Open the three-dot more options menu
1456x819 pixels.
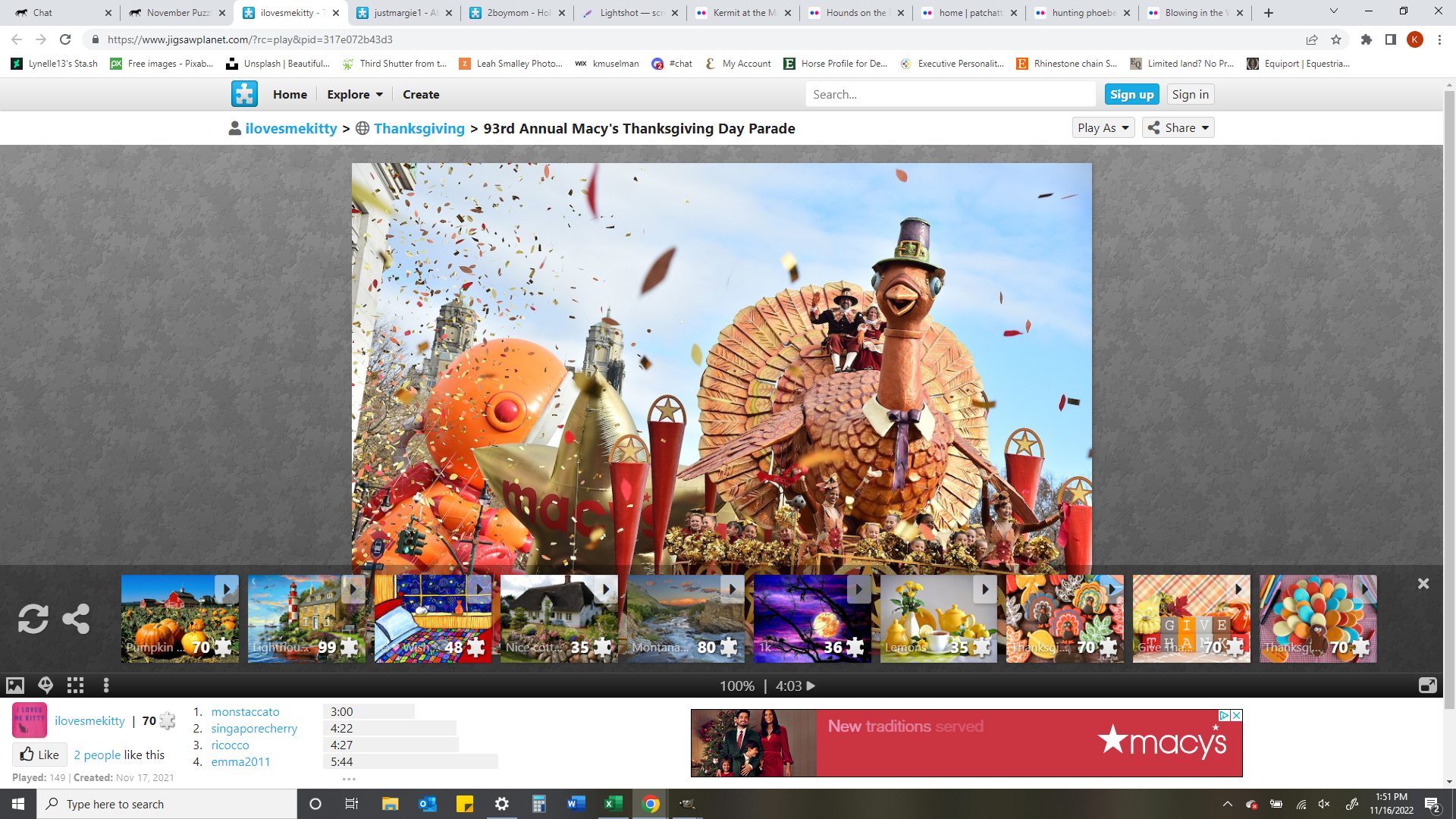[106, 686]
